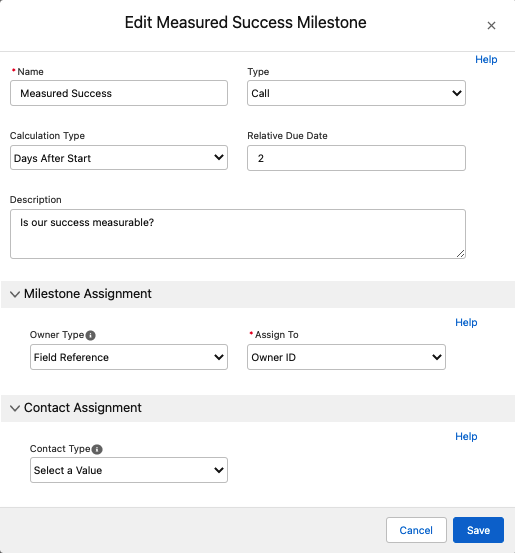Viewport: 515px width, 553px height.
Task: Open the Assign To Owner ID dropdown
Action: tap(346, 357)
